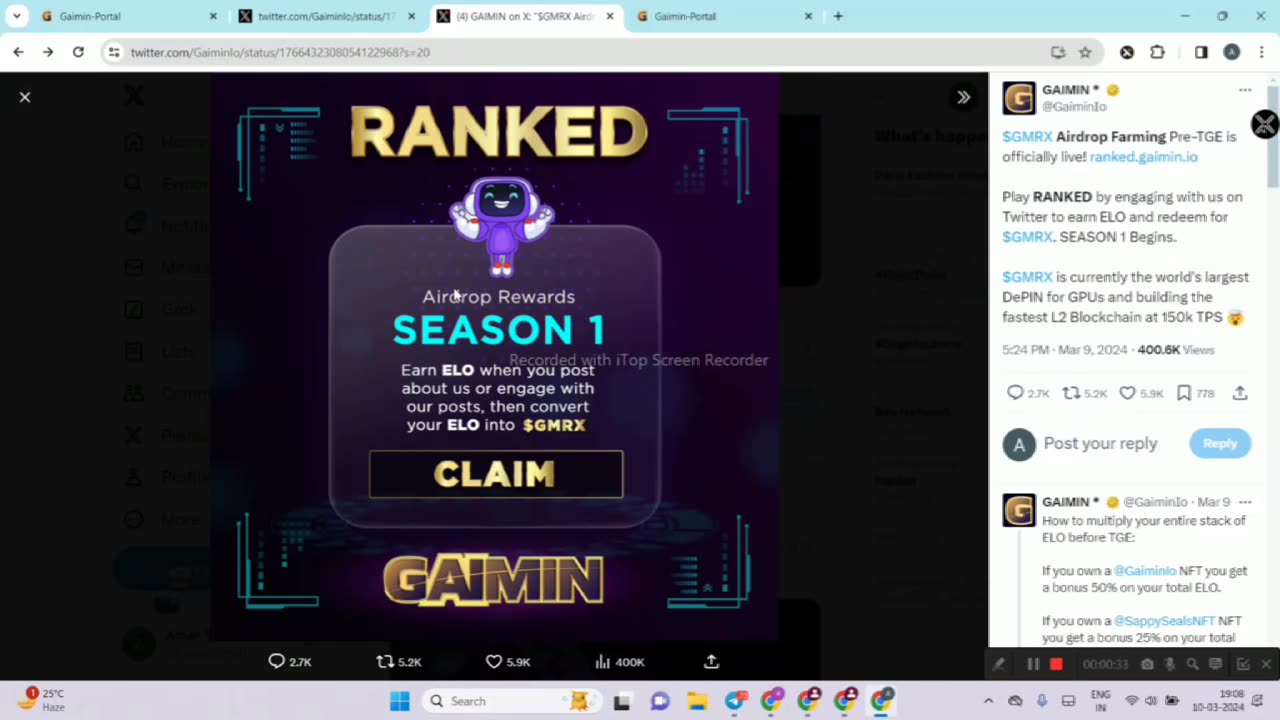Open the tab search dropdown arrow
Screen dimensions: 1280x720
pos(17,16)
